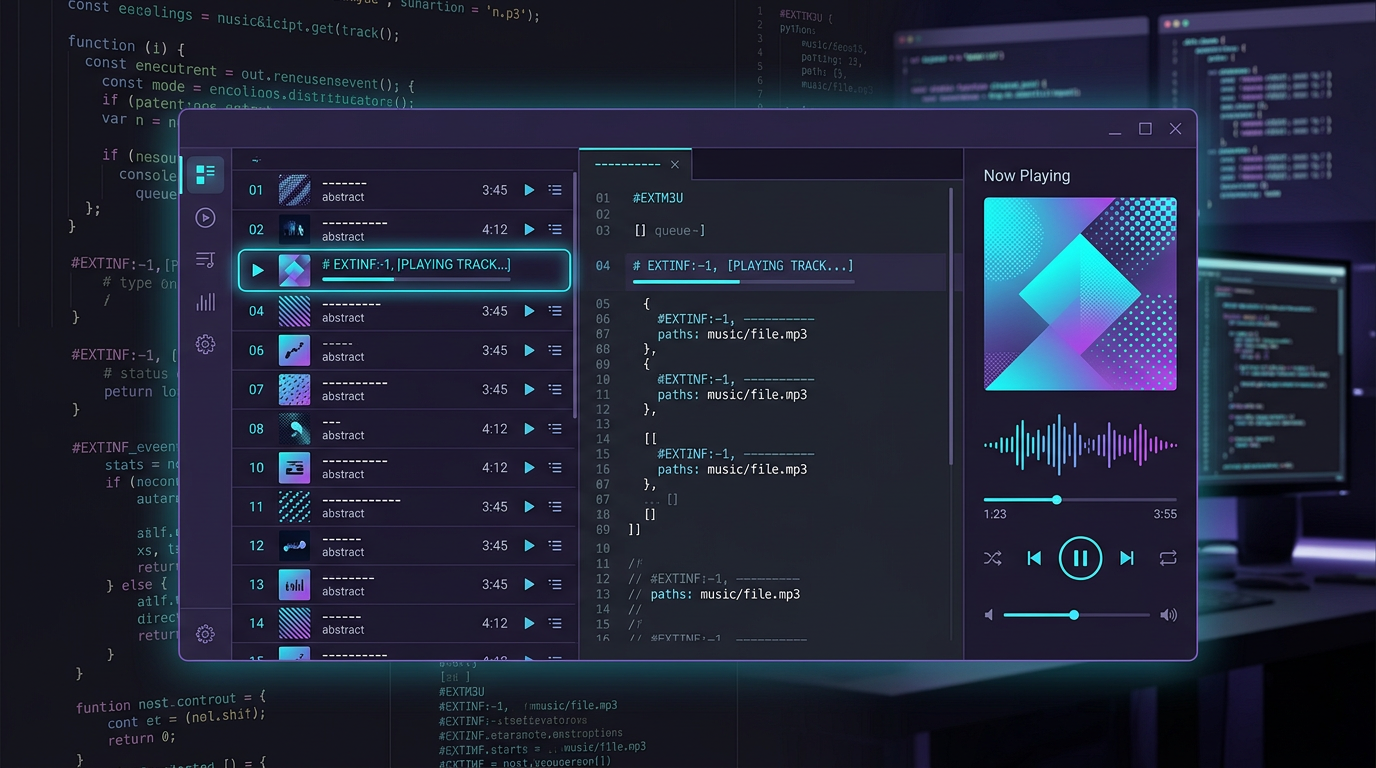This screenshot has height=768, width=1376.
Task: Open the playlist queue sidebar icon
Action: 205,260
